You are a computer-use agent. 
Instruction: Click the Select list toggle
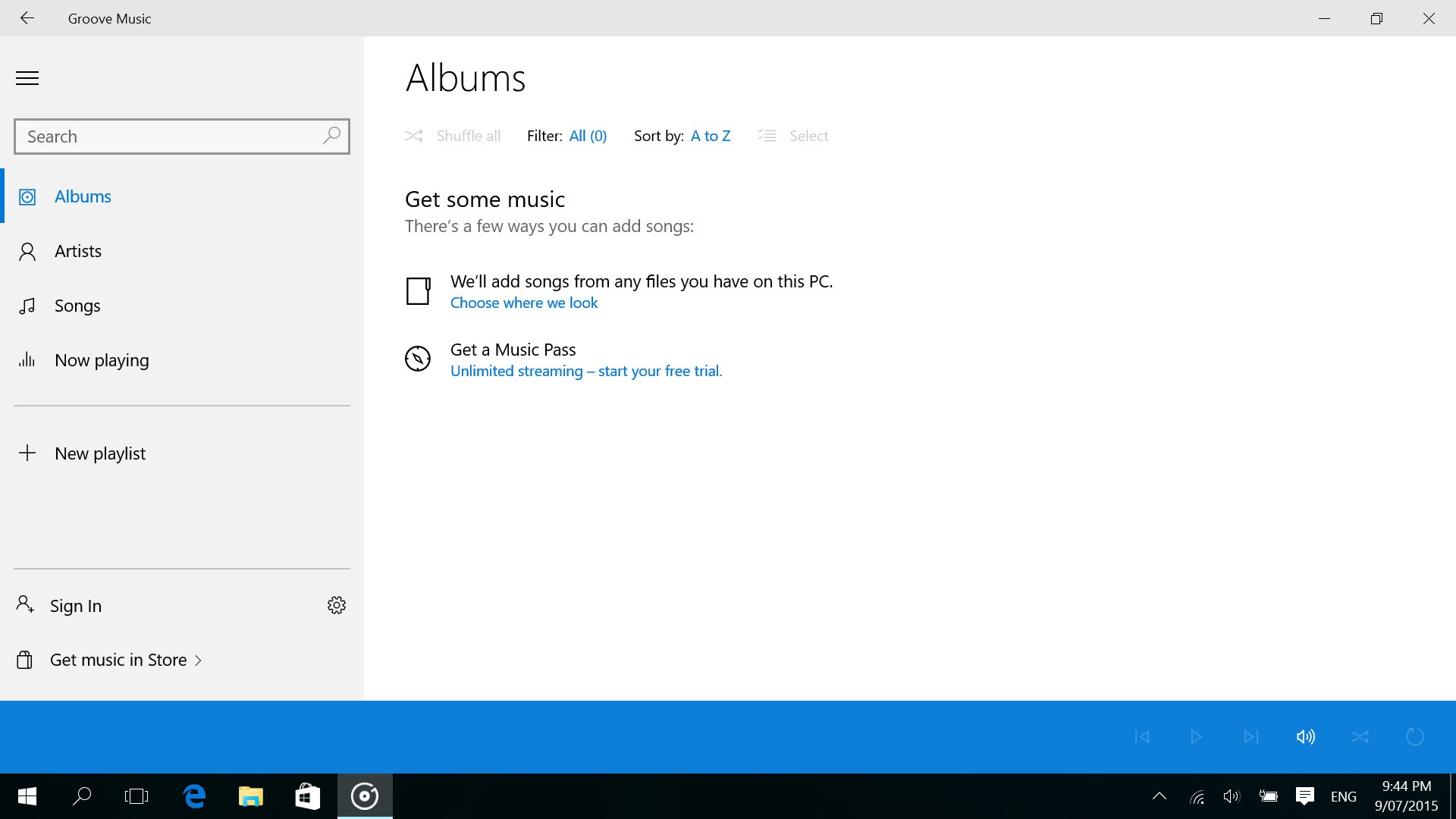click(793, 136)
